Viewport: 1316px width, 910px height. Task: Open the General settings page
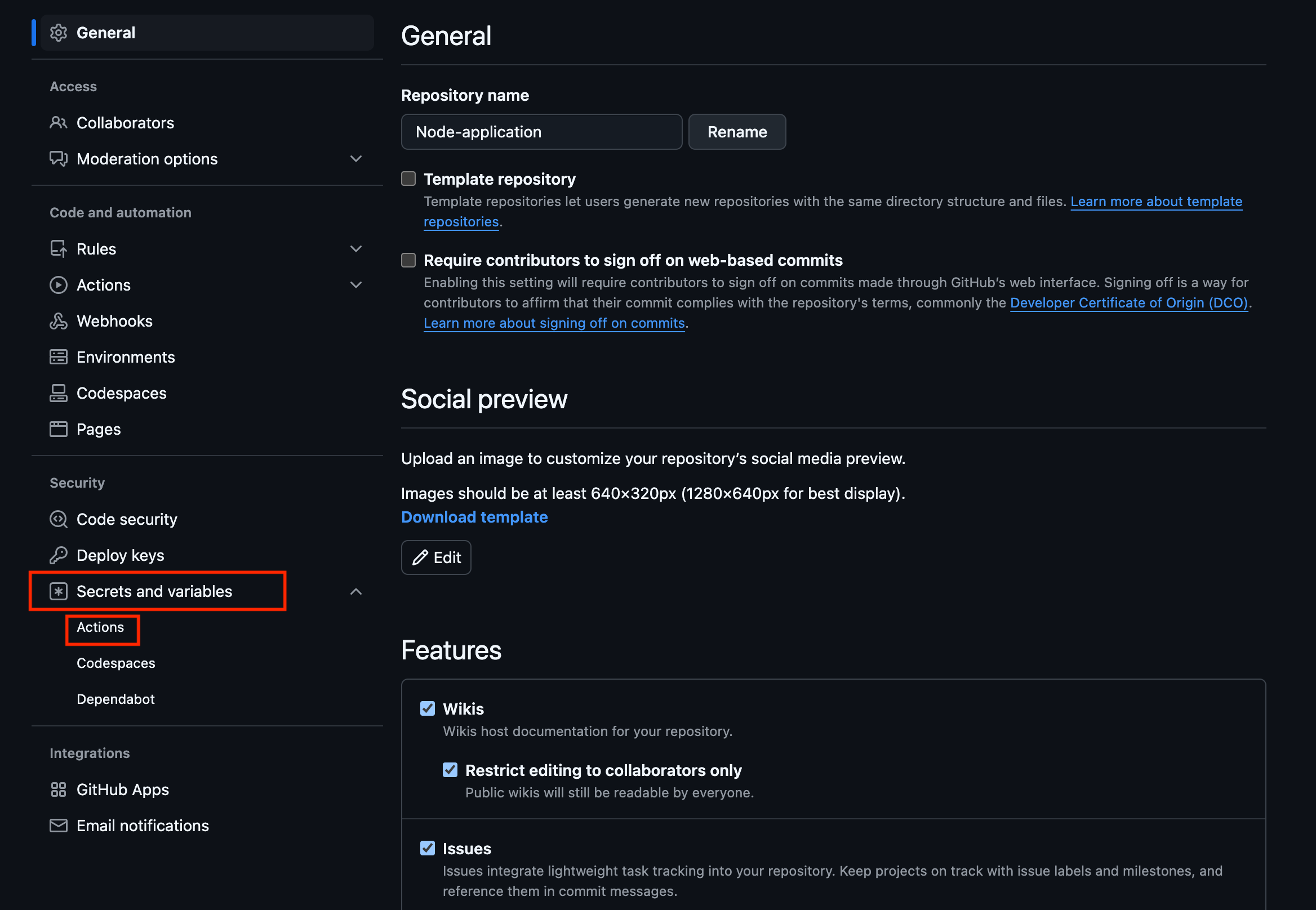tap(207, 33)
